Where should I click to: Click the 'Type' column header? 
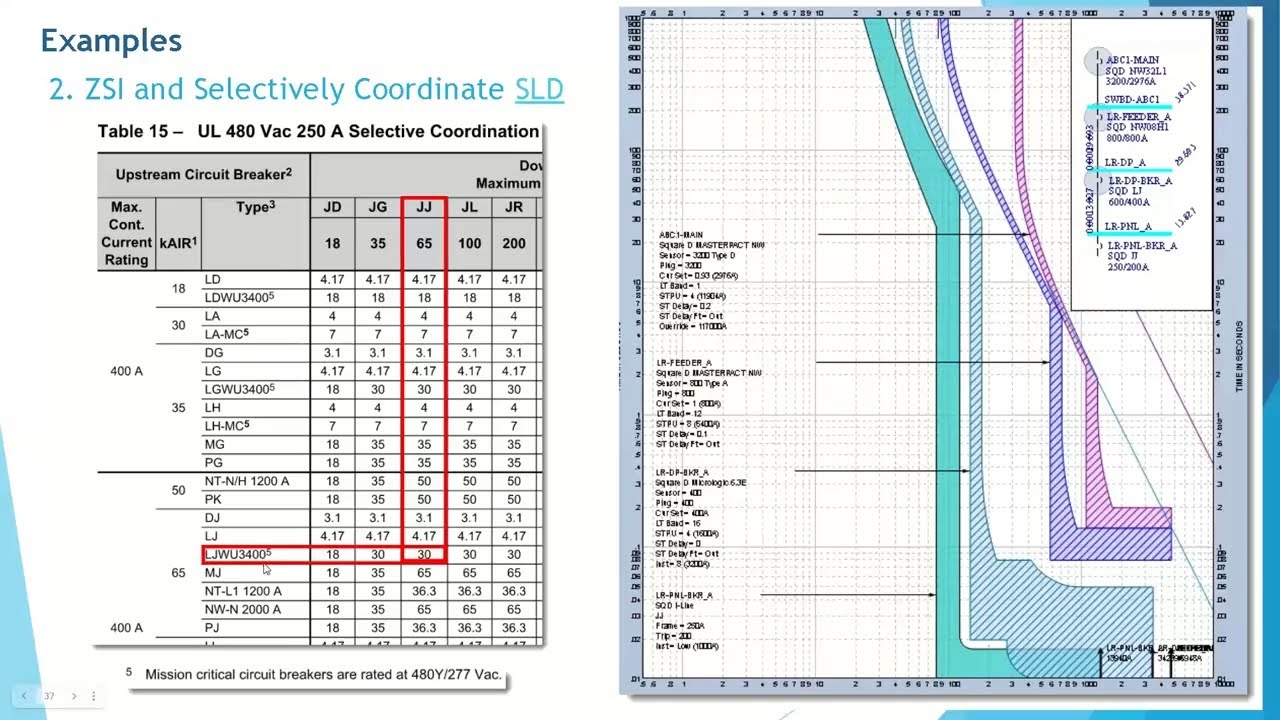pyautogui.click(x=256, y=207)
